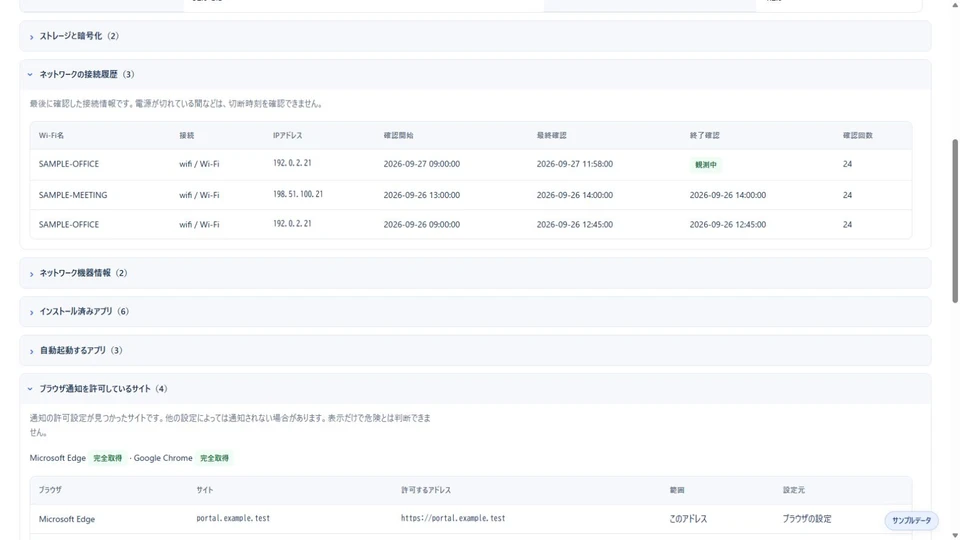Viewport: 960px width, 540px height.
Task: Click the このアドレス scope cell
Action: pos(688,519)
